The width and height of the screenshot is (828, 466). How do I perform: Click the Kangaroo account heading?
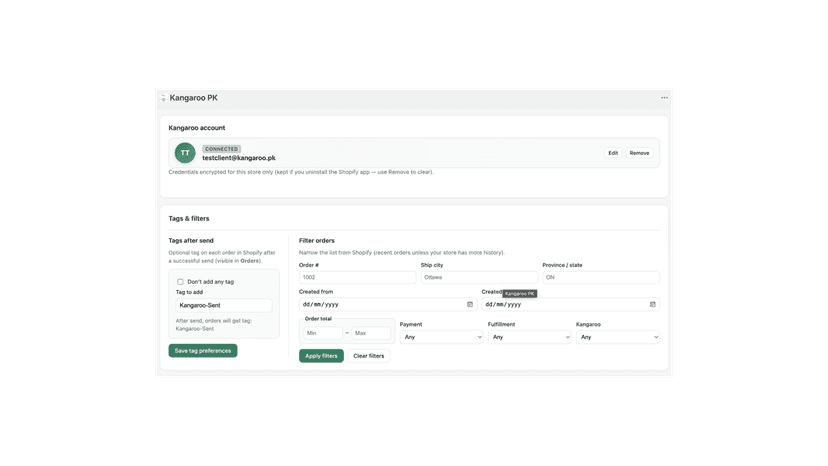(x=196, y=128)
